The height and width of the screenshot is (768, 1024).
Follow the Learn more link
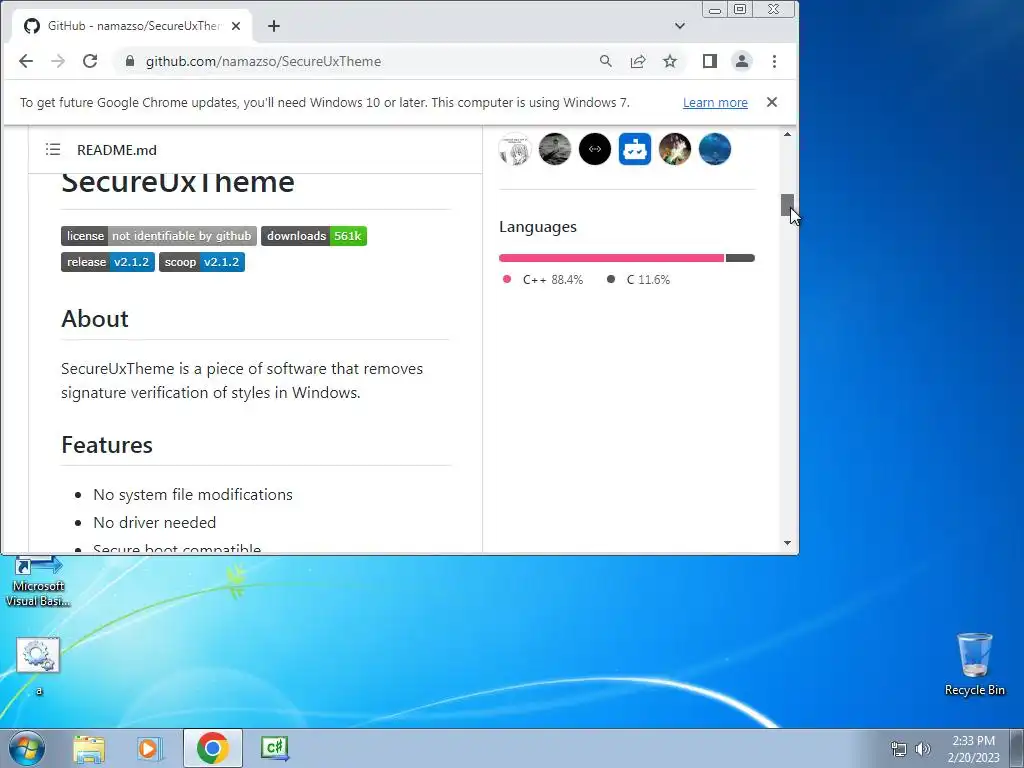pos(715,103)
